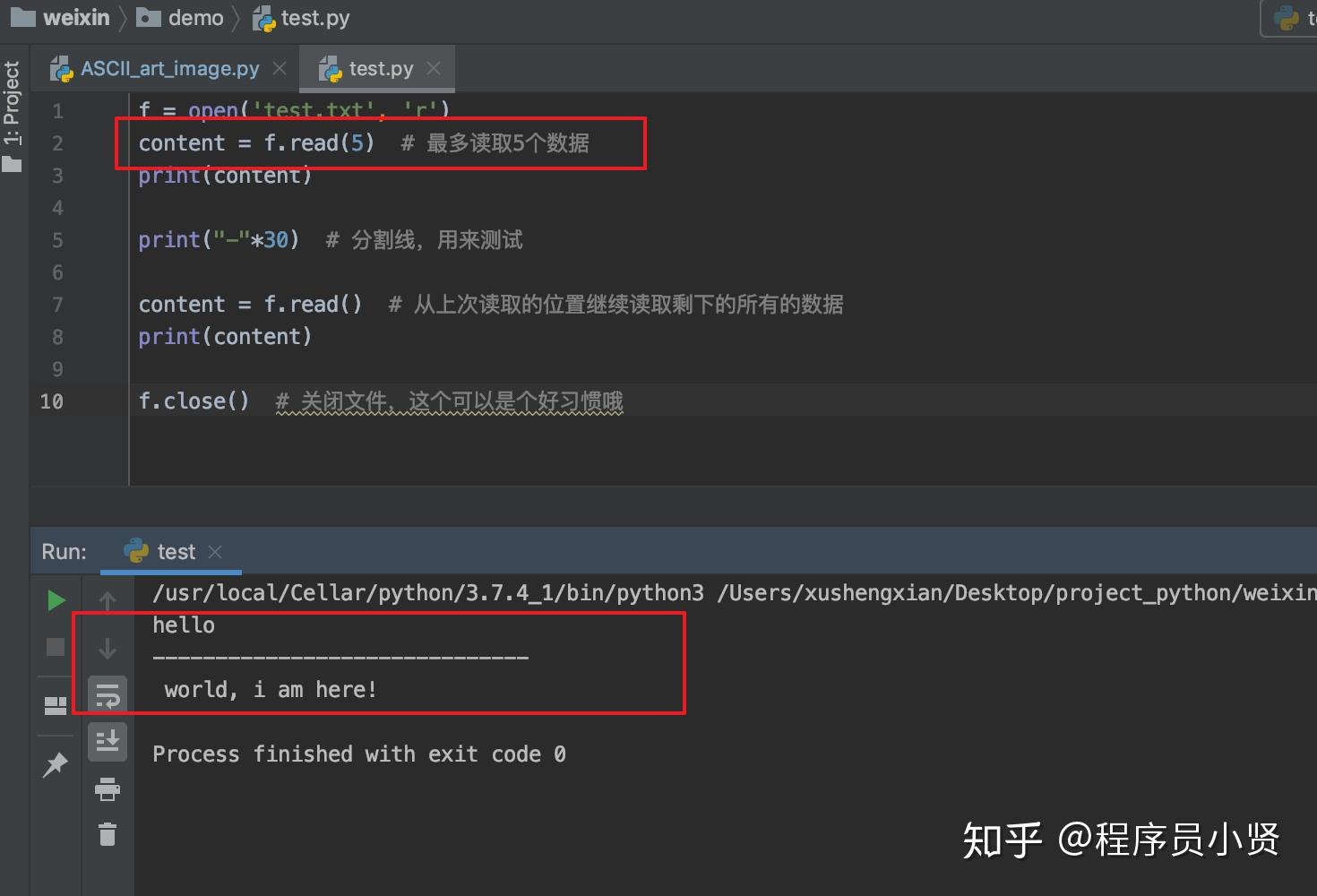Toggle pin tab for Run panel
The width and height of the screenshot is (1317, 896).
56,764
